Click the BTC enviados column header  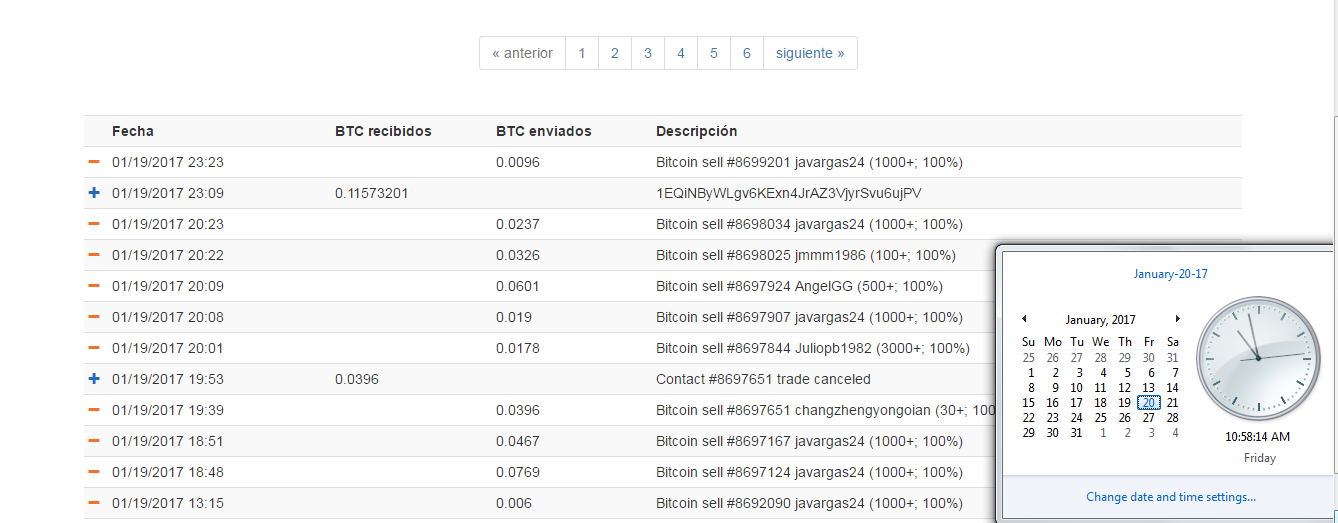tap(544, 131)
